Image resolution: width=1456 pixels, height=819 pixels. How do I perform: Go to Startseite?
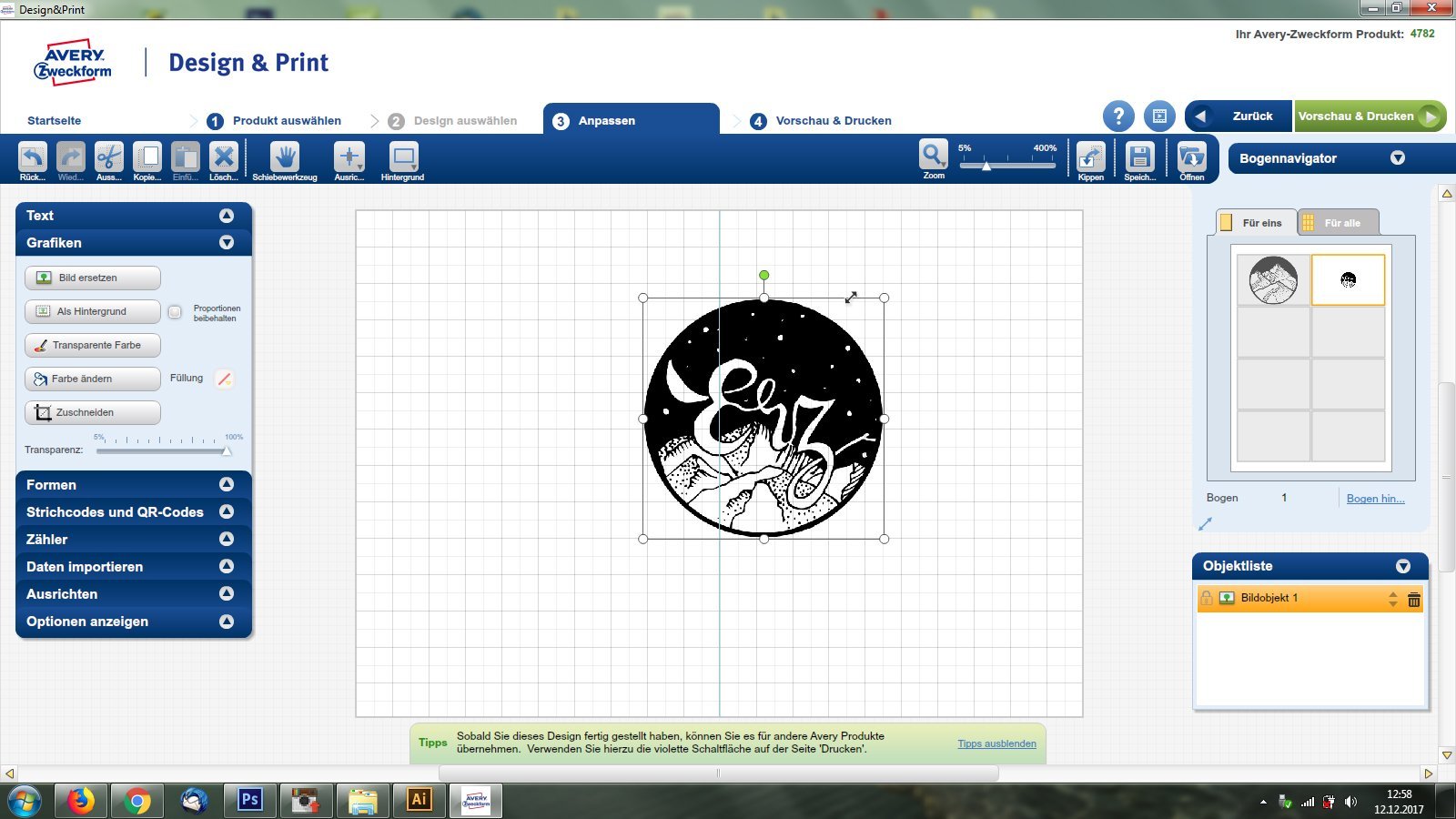point(54,120)
